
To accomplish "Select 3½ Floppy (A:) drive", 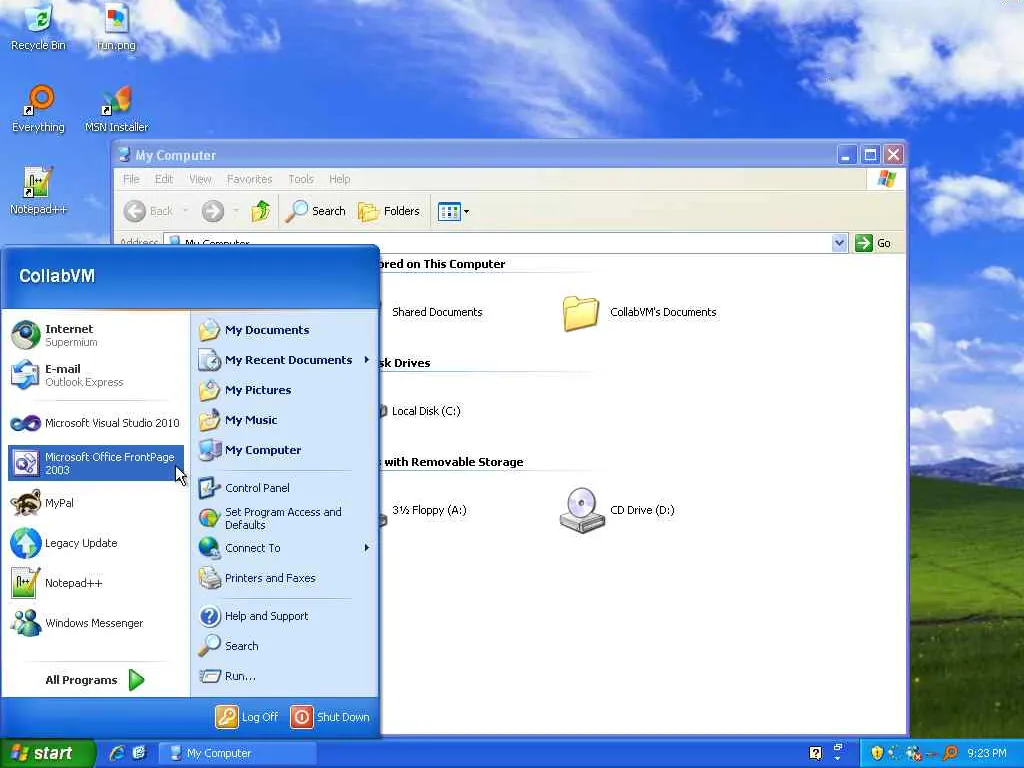I will (x=428, y=510).
